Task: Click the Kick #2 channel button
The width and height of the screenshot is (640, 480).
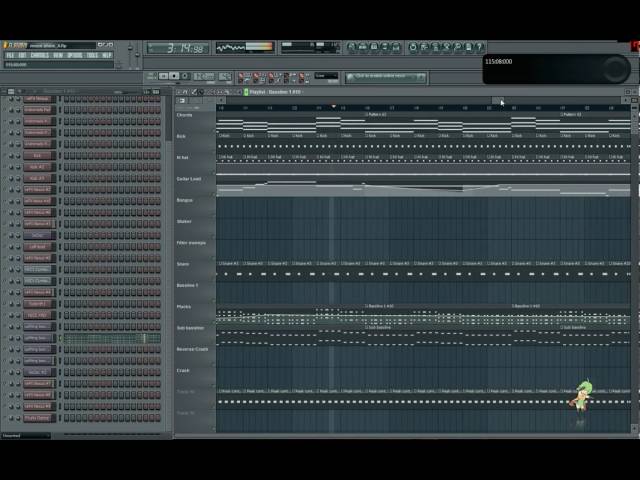Action: click(38, 167)
